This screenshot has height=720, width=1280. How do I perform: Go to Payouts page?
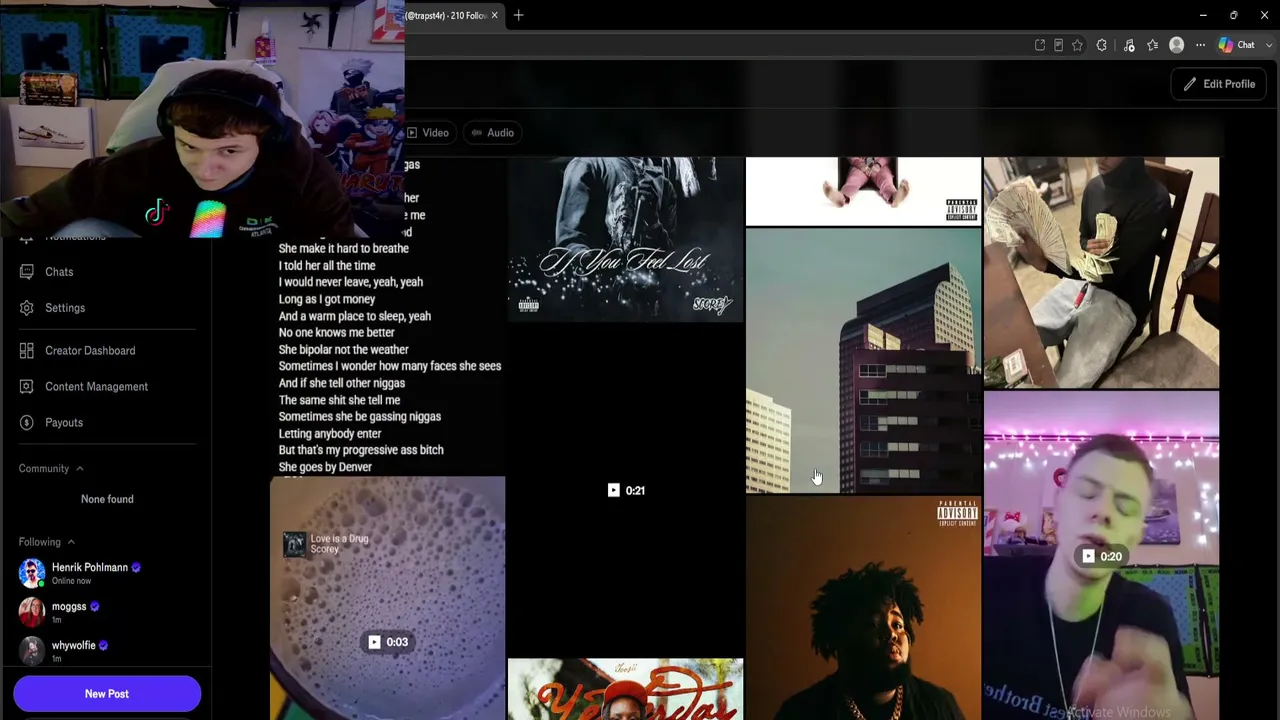pyautogui.click(x=64, y=423)
